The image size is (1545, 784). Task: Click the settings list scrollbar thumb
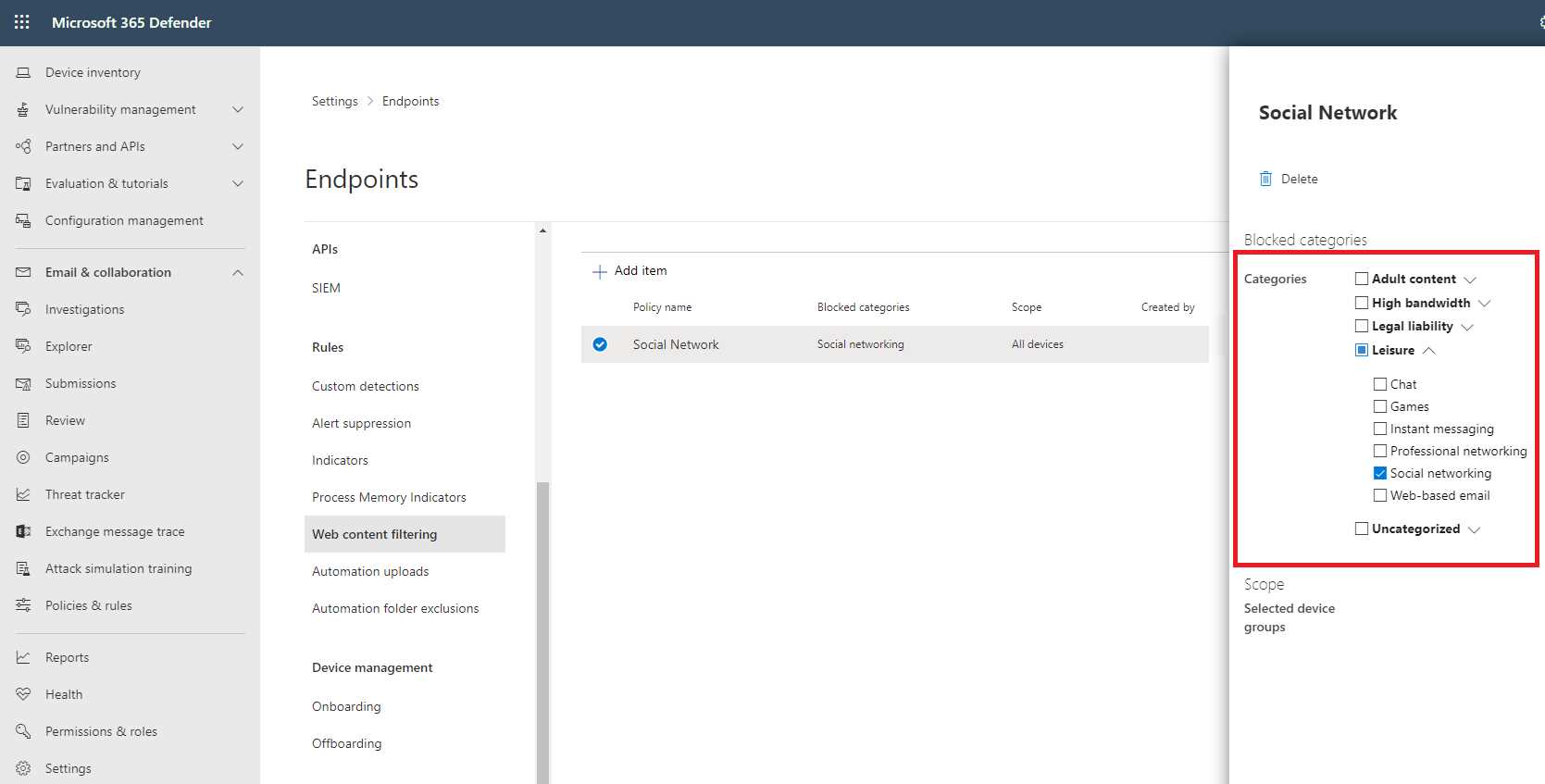pyautogui.click(x=542, y=633)
